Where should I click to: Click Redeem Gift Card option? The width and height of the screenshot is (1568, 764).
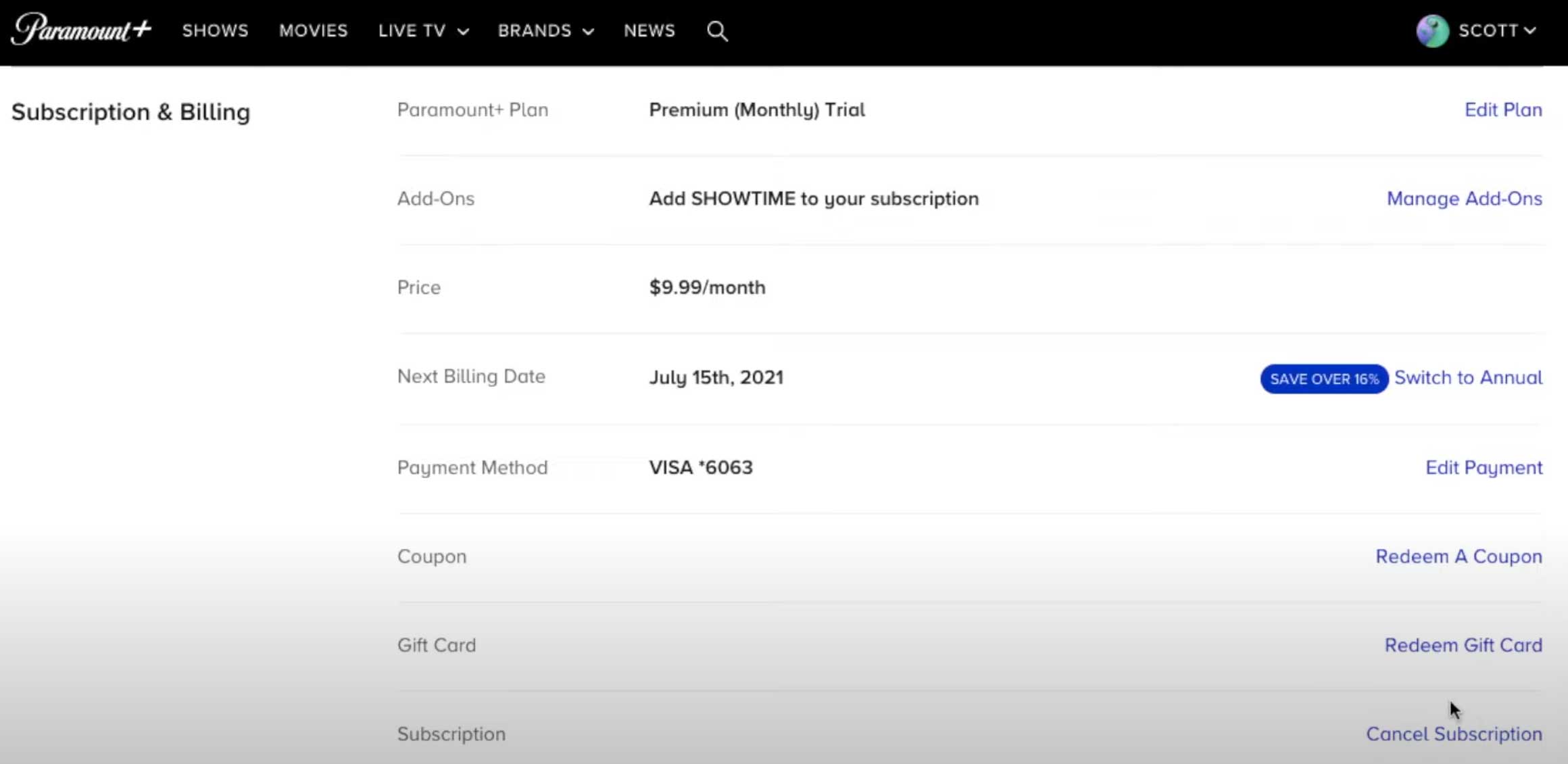click(1462, 645)
